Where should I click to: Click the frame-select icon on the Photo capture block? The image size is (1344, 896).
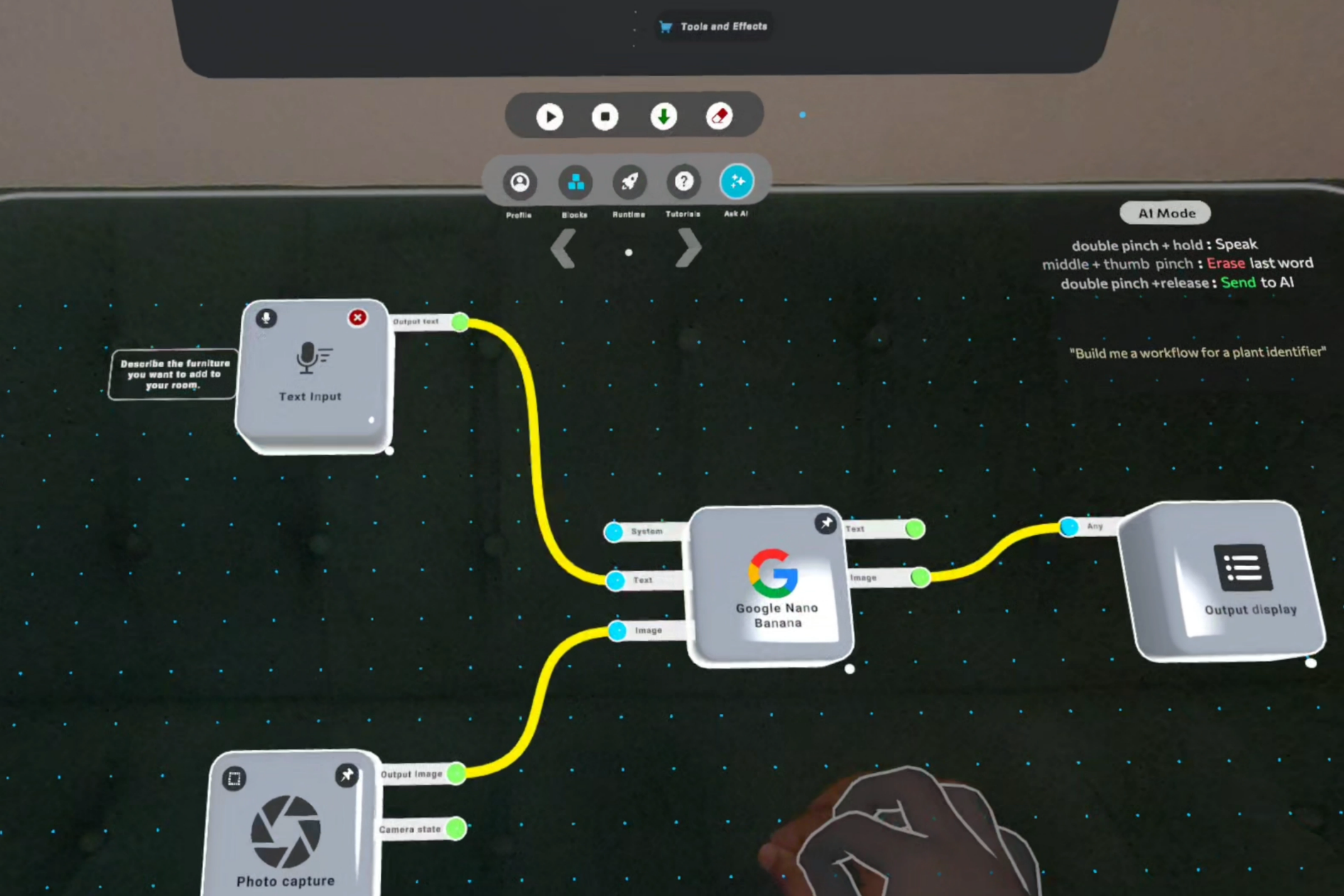click(x=234, y=779)
